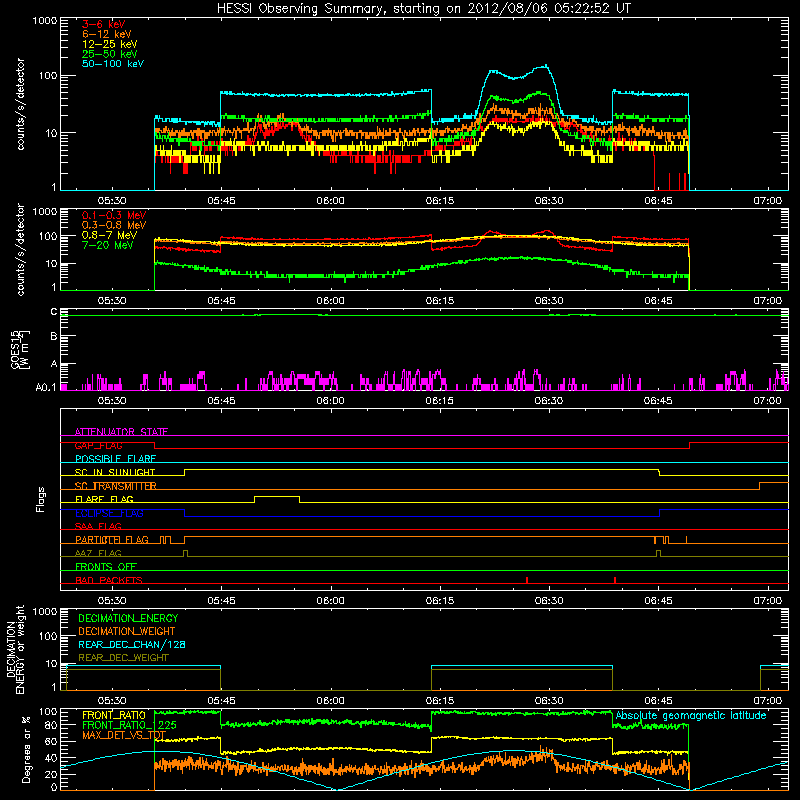Click the GOES15 vertical axis label
This screenshot has height=800, width=800.
pyautogui.click(x=20, y=349)
